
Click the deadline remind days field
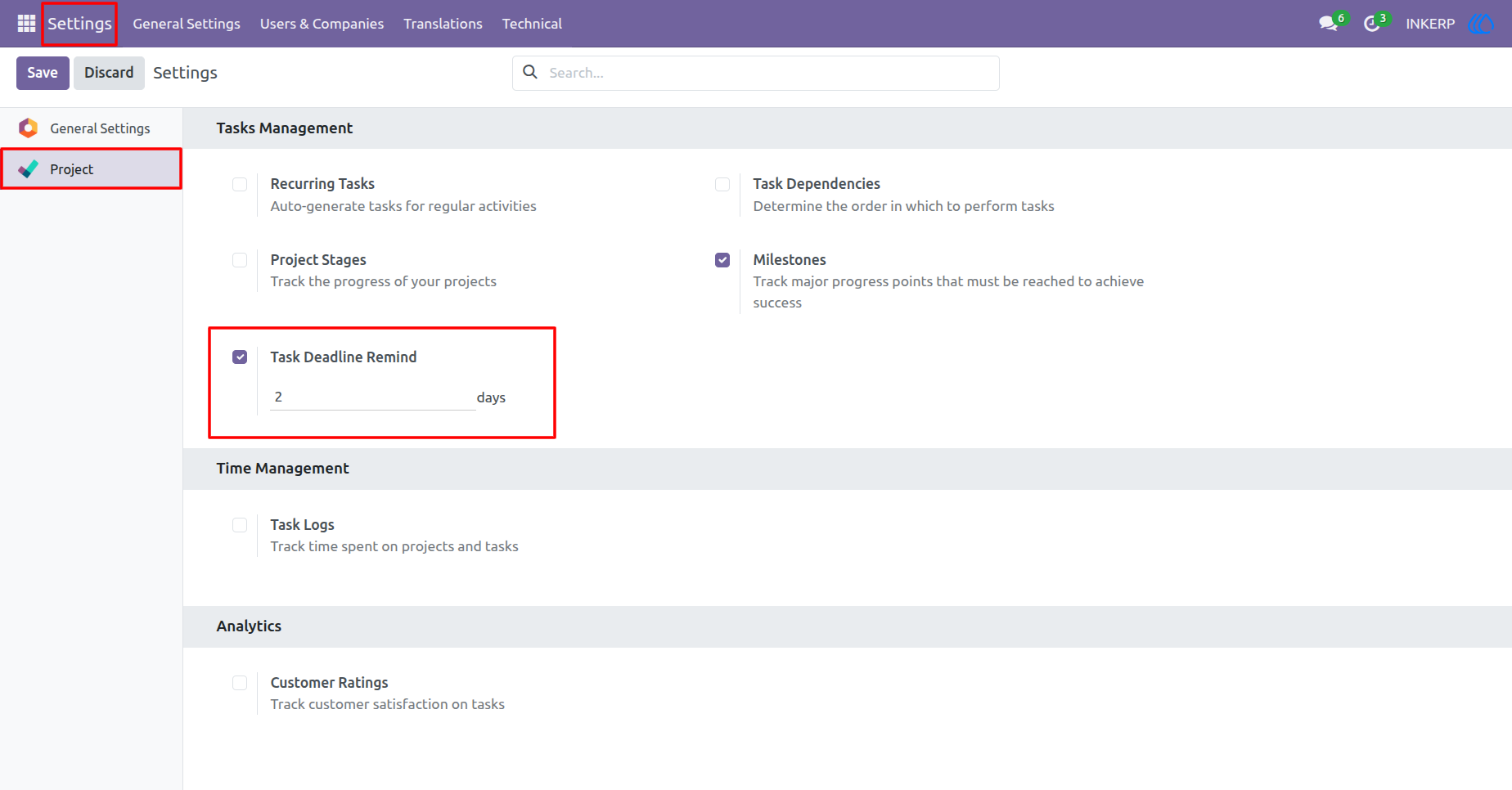[x=372, y=397]
